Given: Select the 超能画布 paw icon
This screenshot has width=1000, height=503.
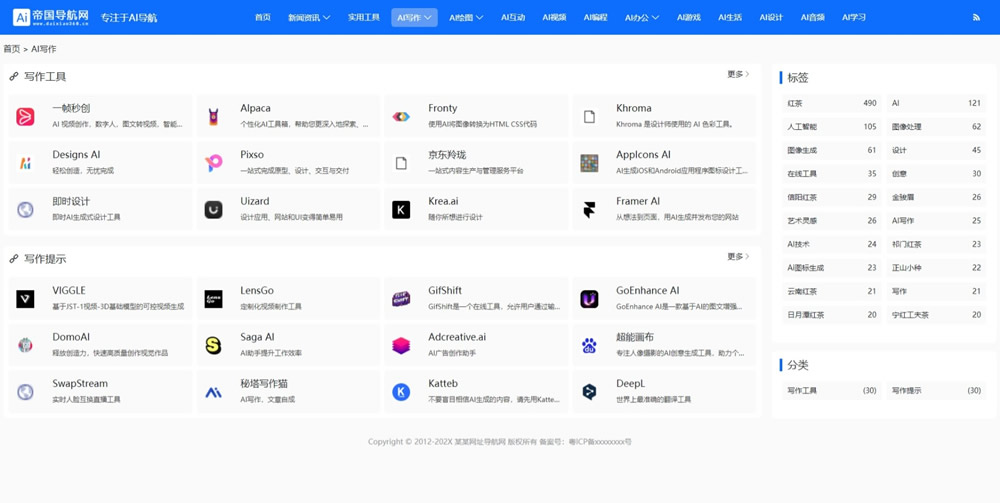Looking at the screenshot, I should pyautogui.click(x=589, y=345).
